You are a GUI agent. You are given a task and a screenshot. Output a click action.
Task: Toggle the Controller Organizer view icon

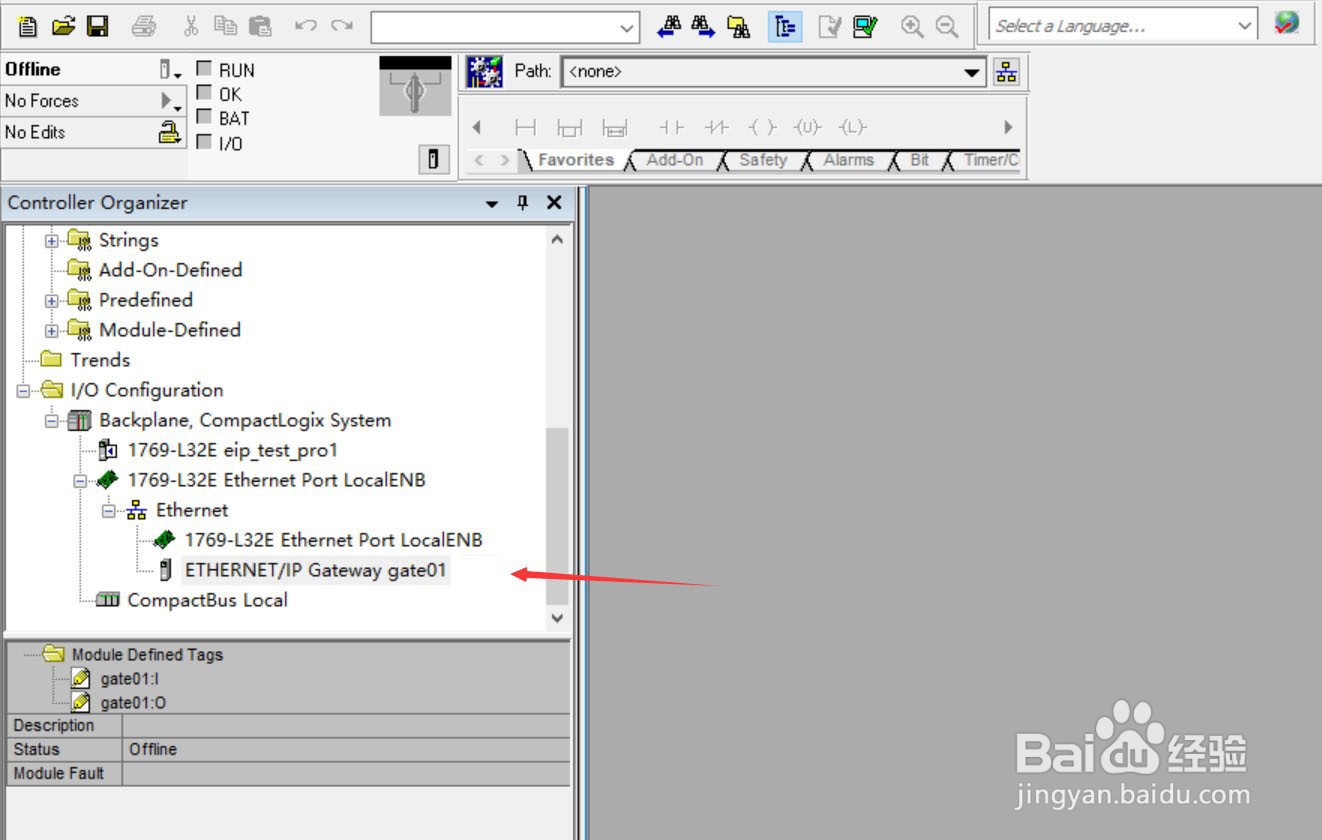(785, 27)
